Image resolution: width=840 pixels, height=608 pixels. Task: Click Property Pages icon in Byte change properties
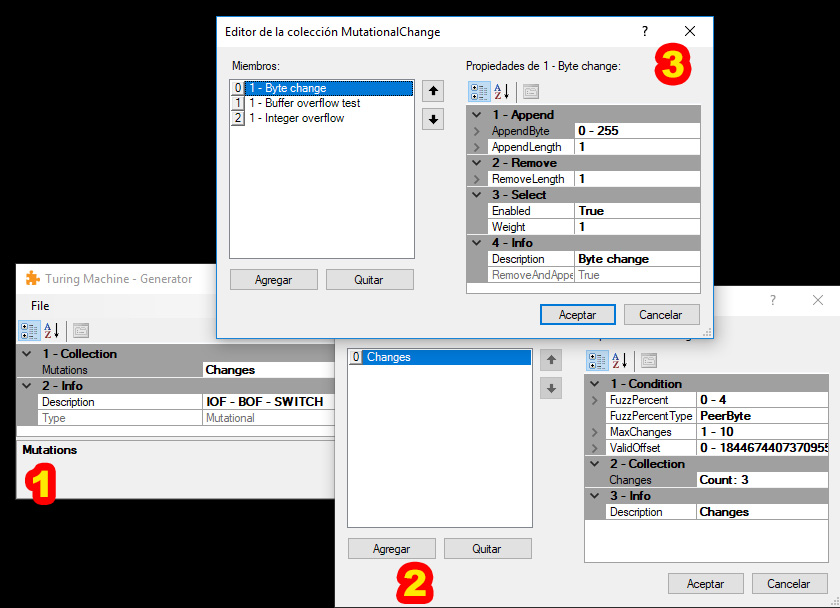531,92
